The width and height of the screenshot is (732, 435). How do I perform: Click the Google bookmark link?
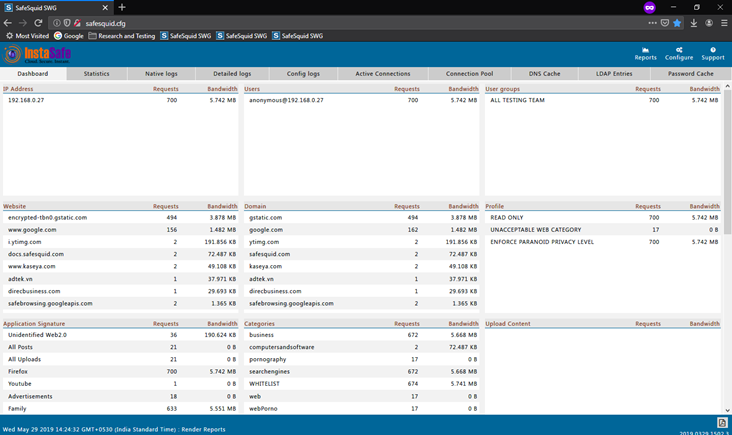point(69,36)
